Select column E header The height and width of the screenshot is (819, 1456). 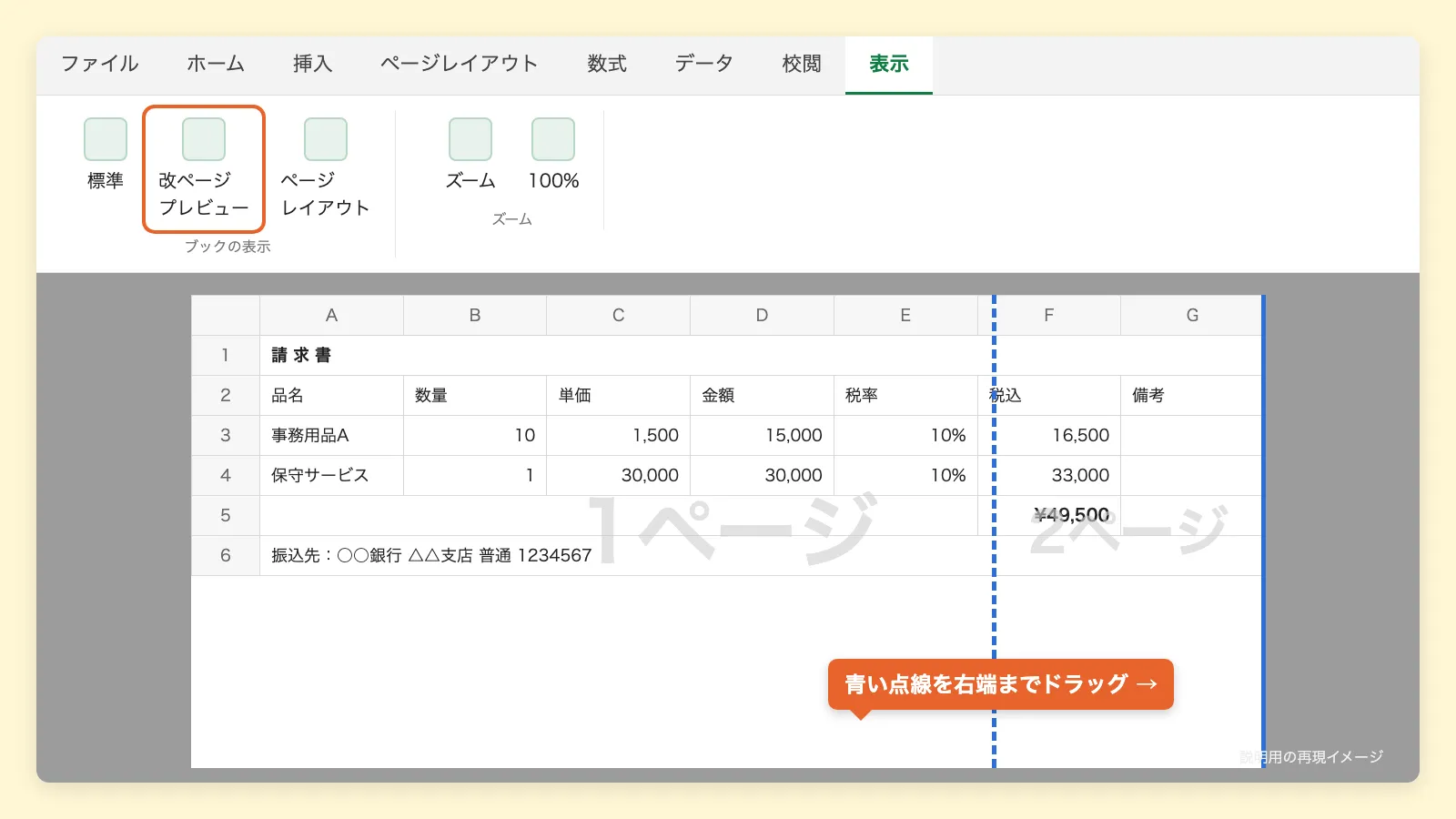tap(905, 315)
